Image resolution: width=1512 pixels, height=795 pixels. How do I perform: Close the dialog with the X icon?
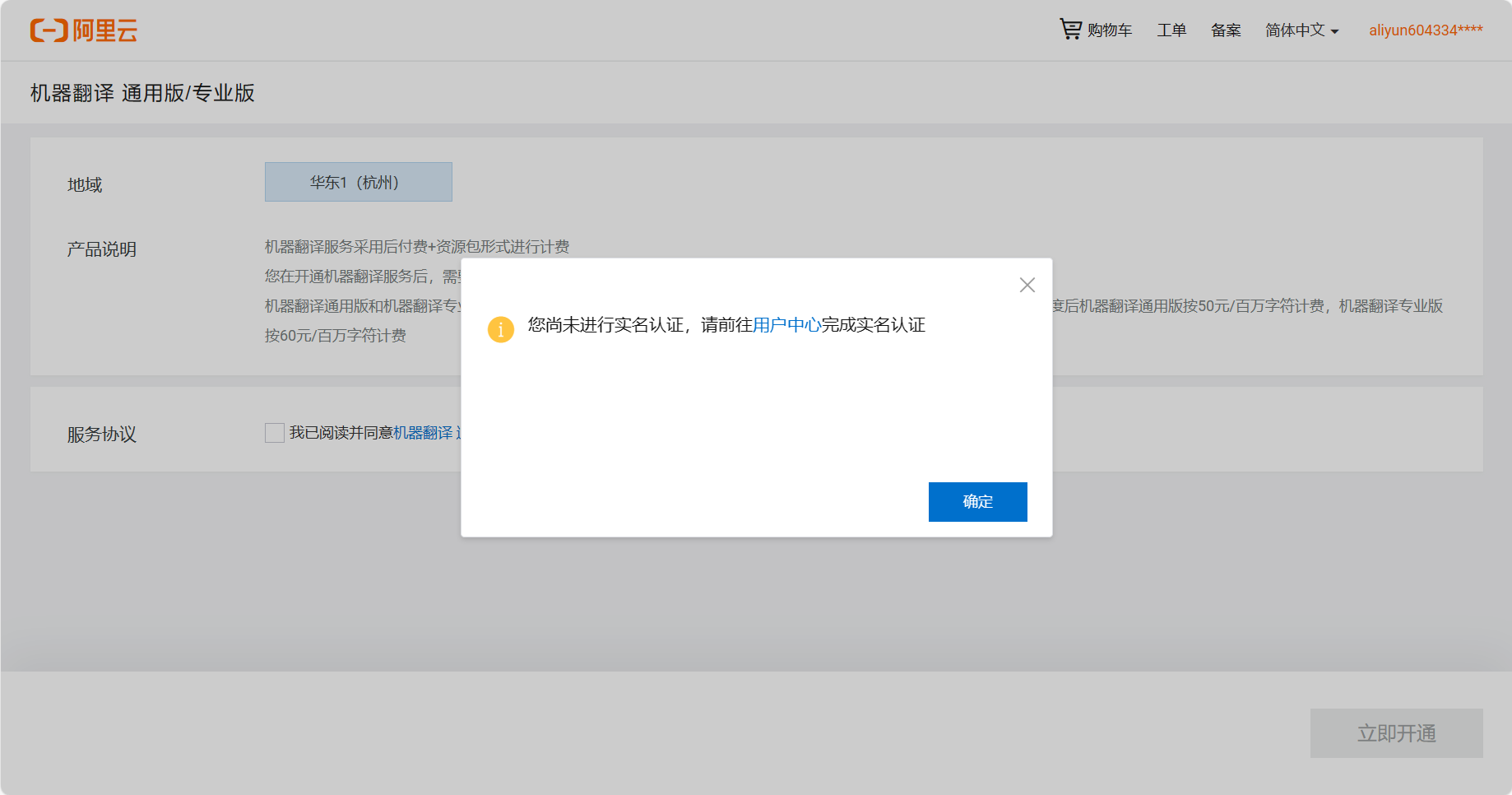(x=1027, y=285)
